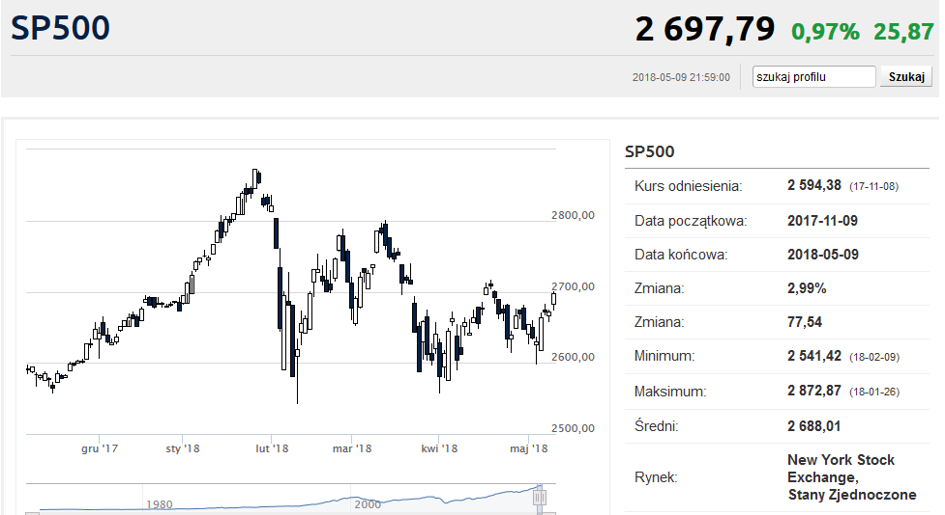Click the Średni value 2 688,01

tap(814, 426)
